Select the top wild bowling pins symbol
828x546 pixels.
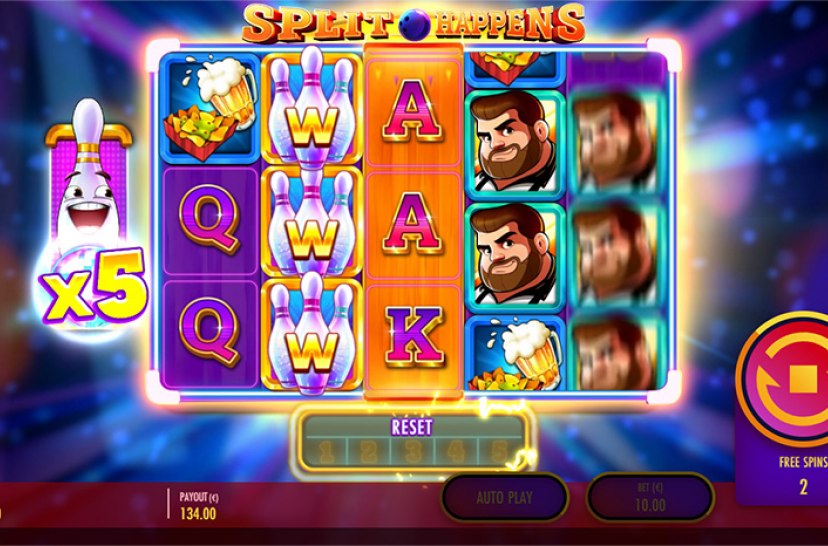[x=312, y=108]
